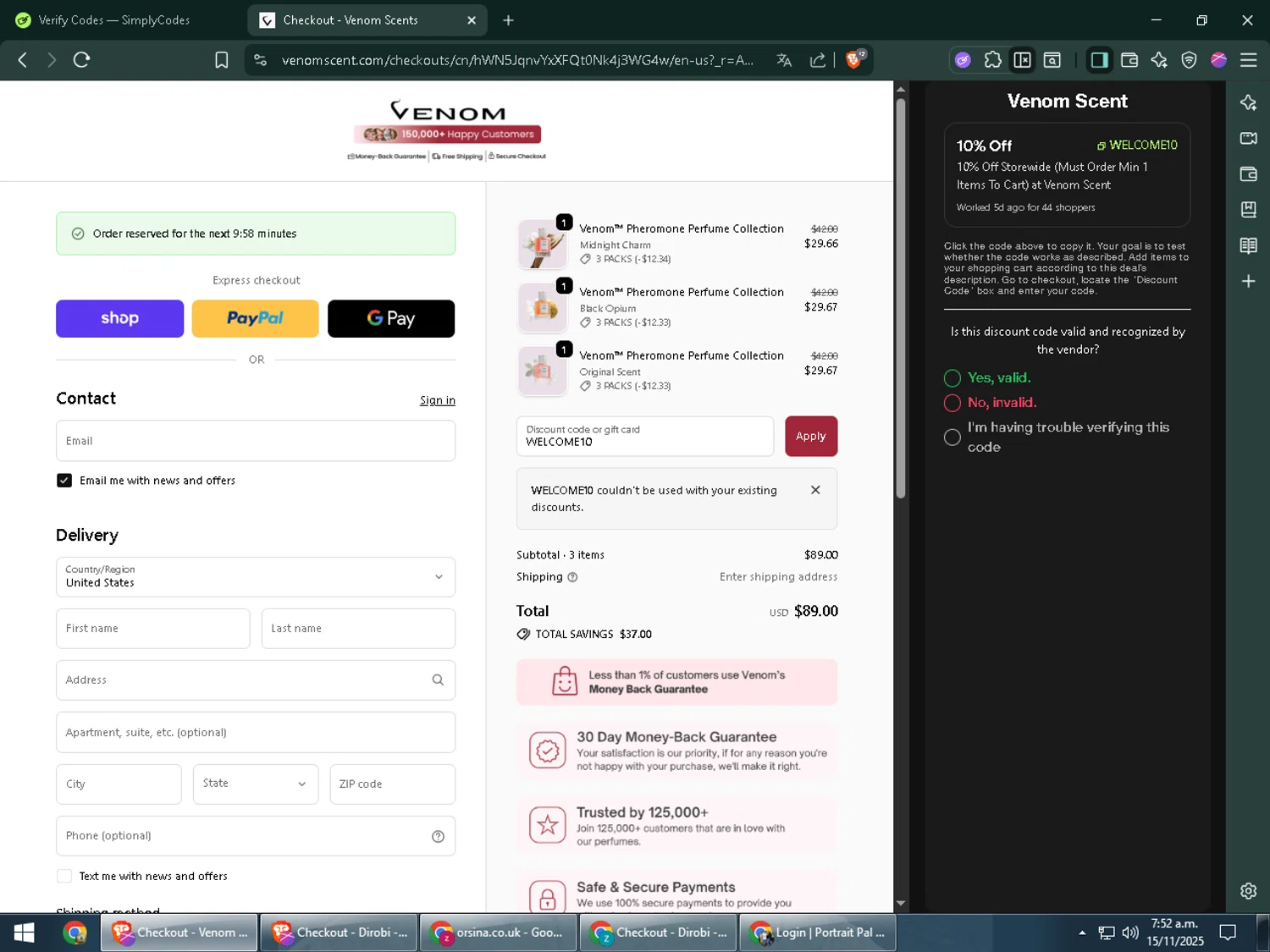Viewport: 1270px width, 952px height.
Task: Check Text me with news and offers
Action: [x=64, y=876]
